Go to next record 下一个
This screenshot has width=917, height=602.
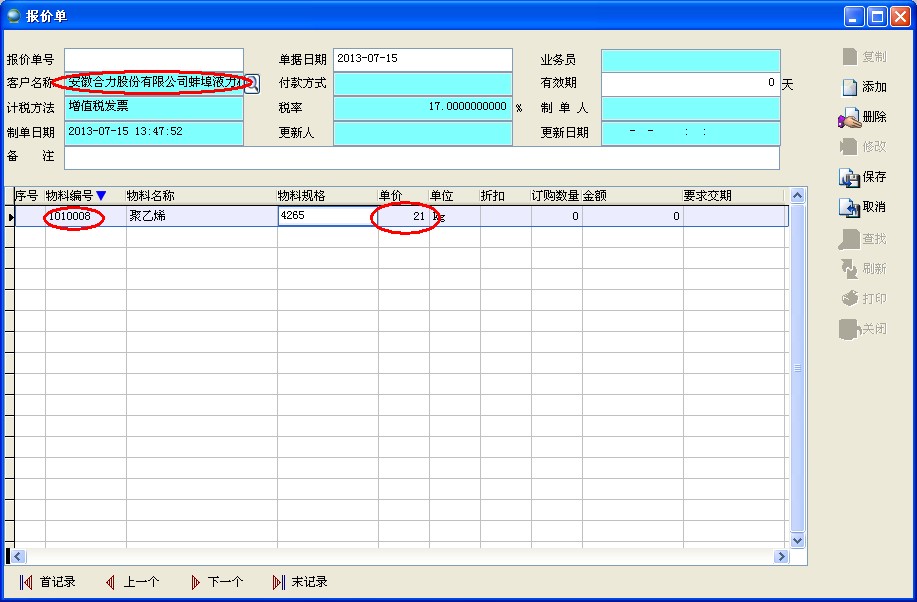216,582
